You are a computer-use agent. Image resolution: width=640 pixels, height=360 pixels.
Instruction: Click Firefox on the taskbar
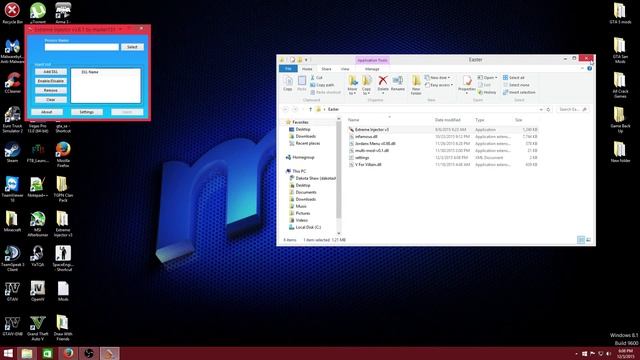click(69, 353)
